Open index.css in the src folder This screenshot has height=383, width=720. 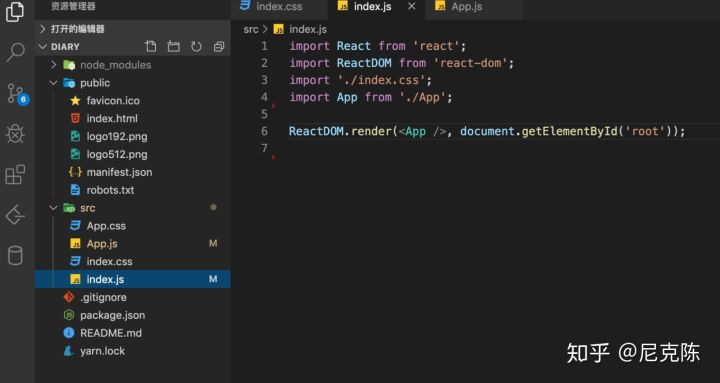click(x=109, y=261)
